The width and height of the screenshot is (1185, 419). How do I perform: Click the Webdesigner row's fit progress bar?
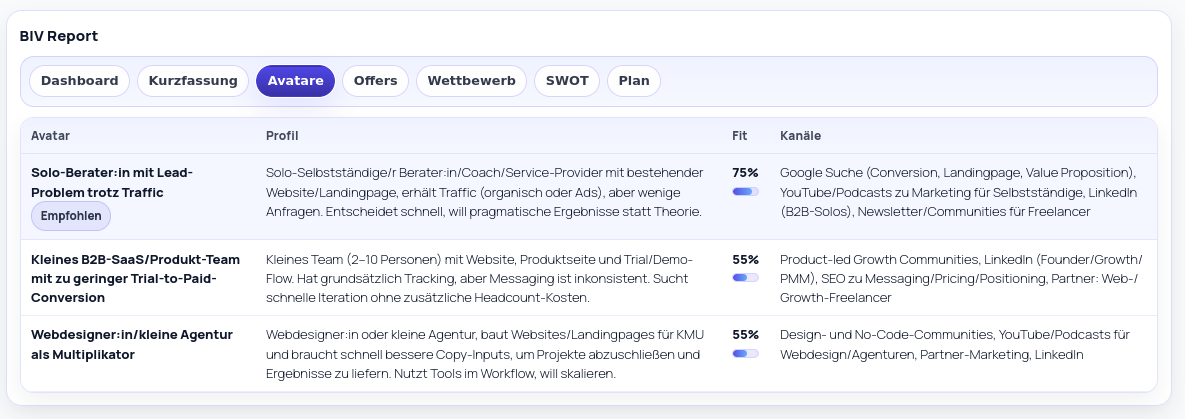click(x=745, y=353)
